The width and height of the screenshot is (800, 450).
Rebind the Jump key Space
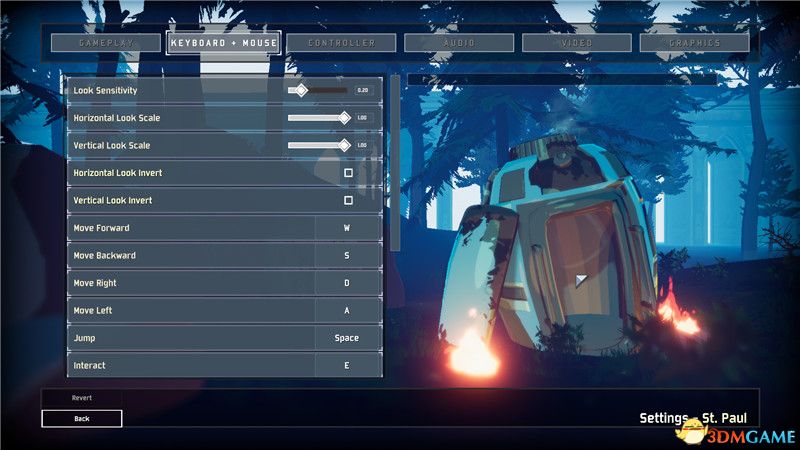coord(347,338)
